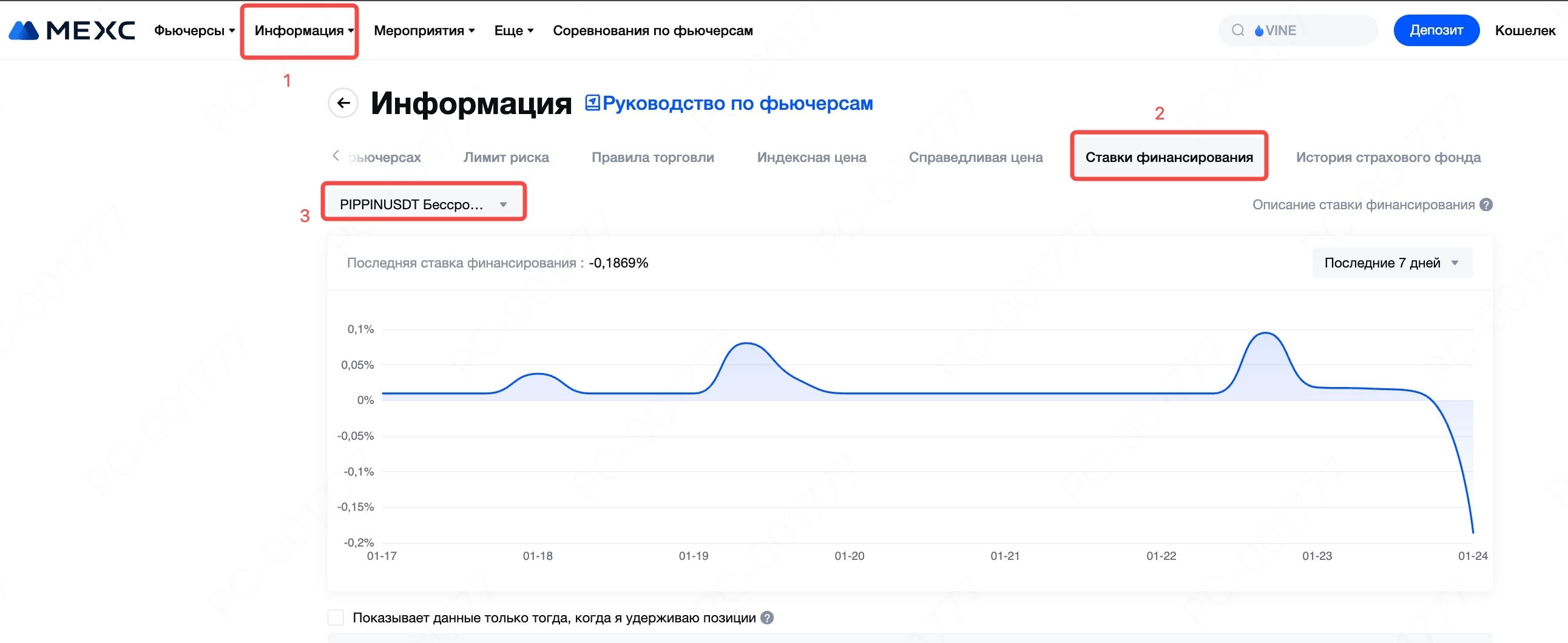
Task: Open the Информация menu
Action: (x=303, y=30)
